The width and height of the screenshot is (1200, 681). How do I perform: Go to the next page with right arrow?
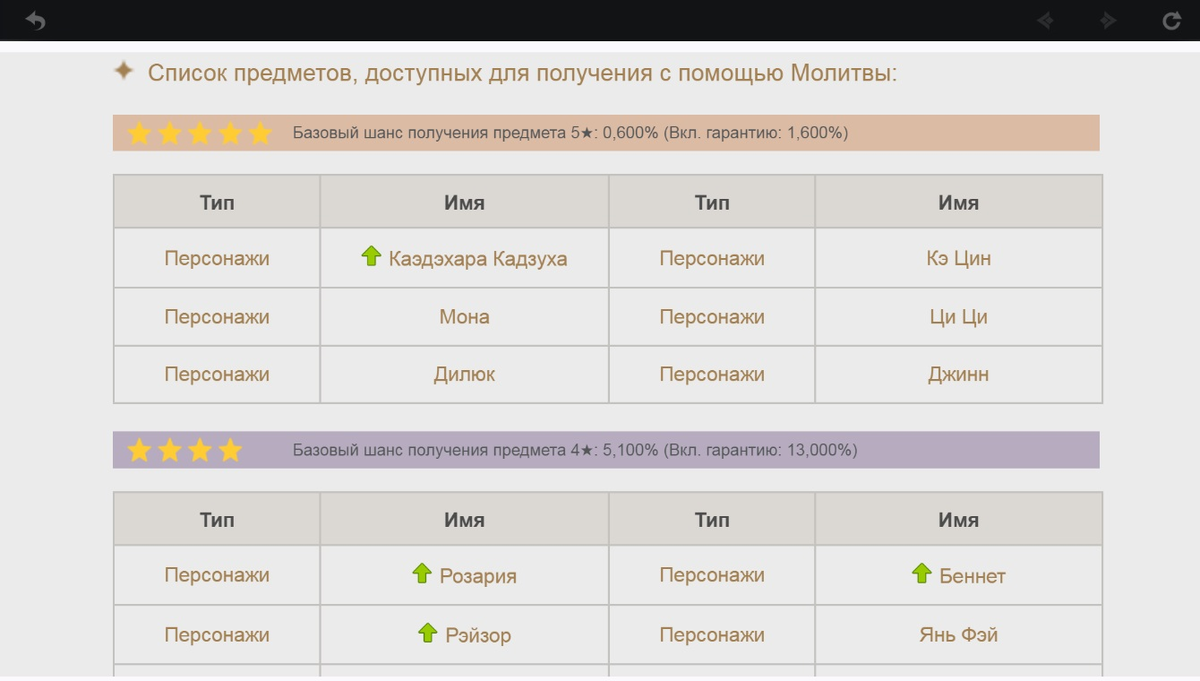[1108, 20]
